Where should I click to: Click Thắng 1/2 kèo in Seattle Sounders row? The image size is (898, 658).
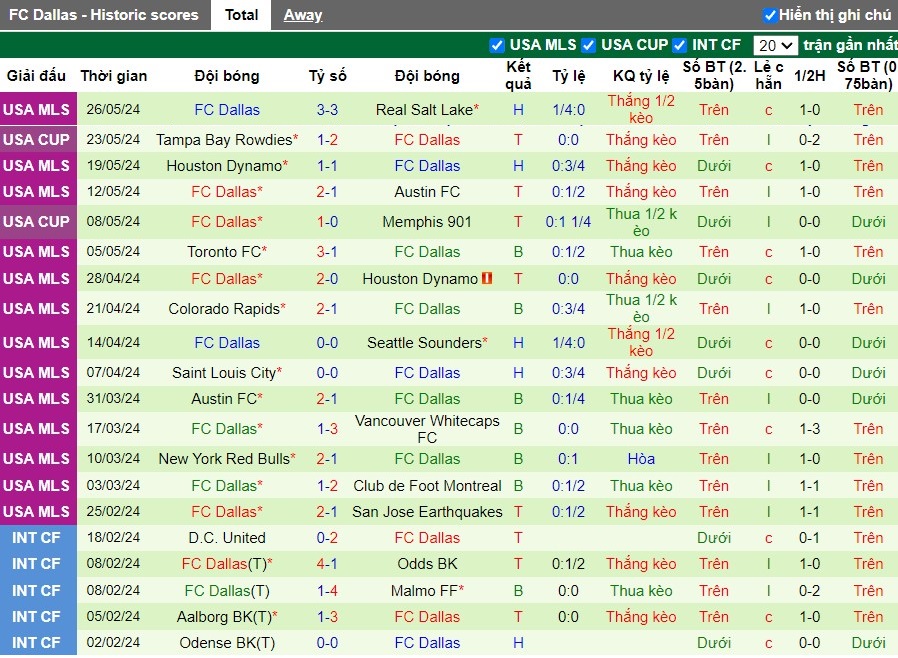[641, 342]
